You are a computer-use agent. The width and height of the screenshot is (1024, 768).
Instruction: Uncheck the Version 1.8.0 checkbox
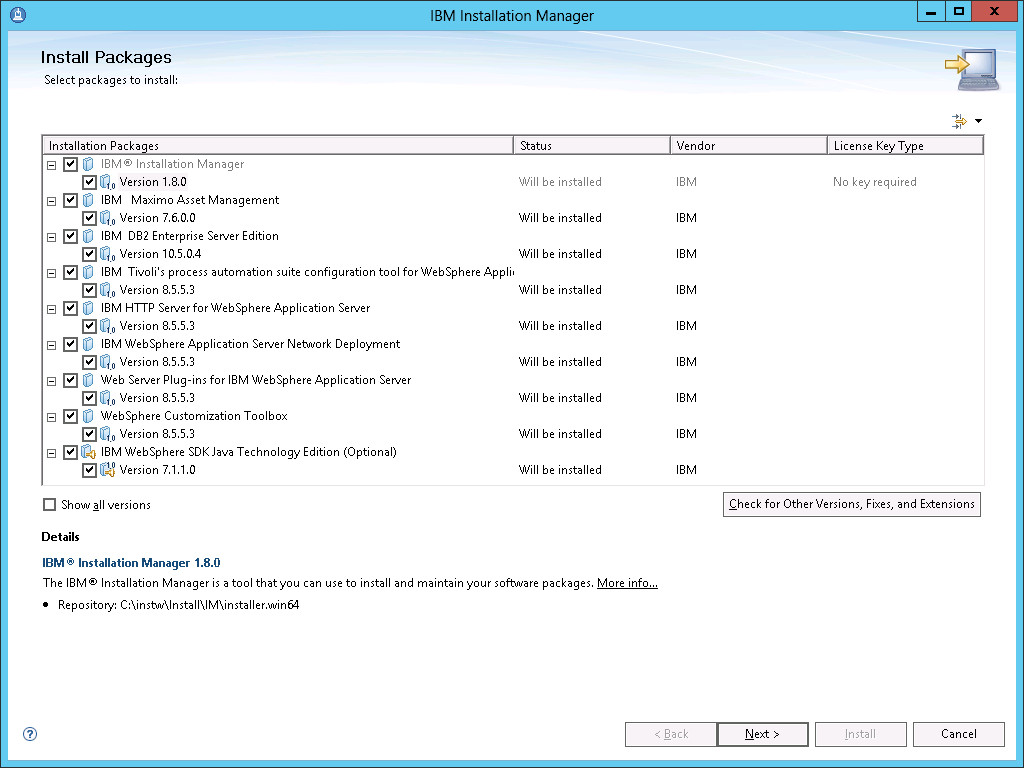point(89,182)
